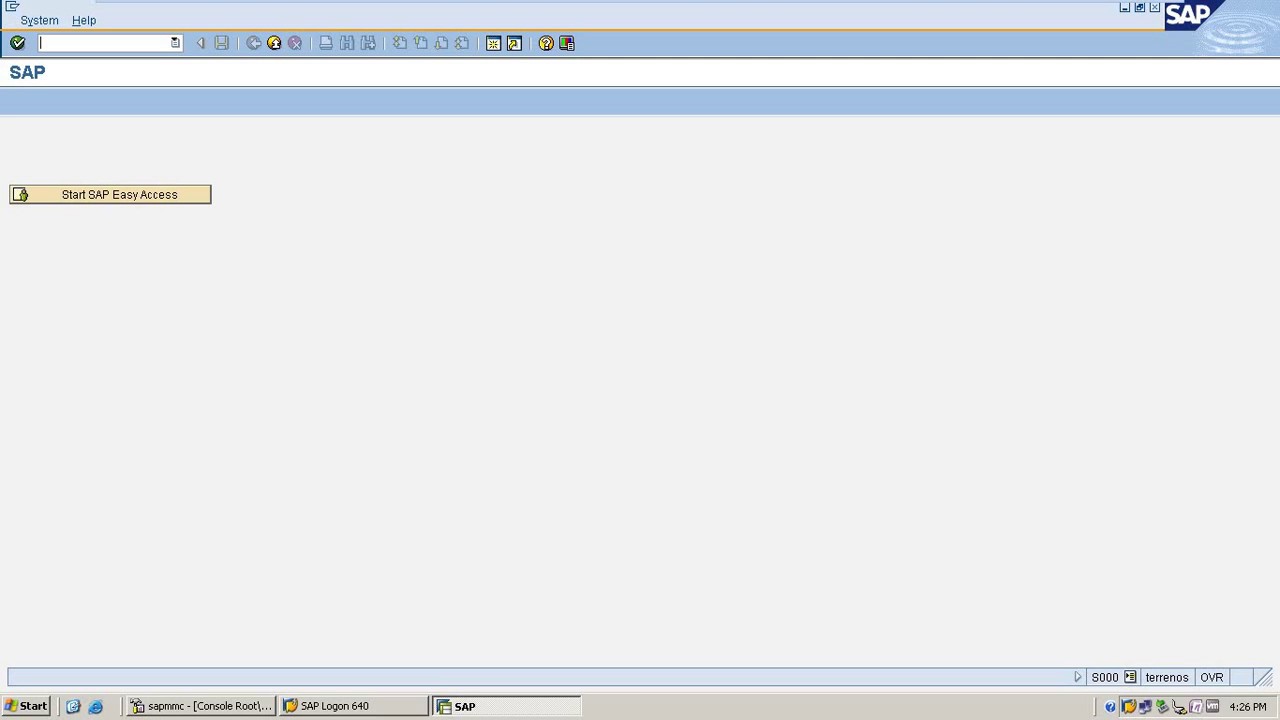
Task: Launch Internet Explorer from quick launch
Action: (x=95, y=706)
